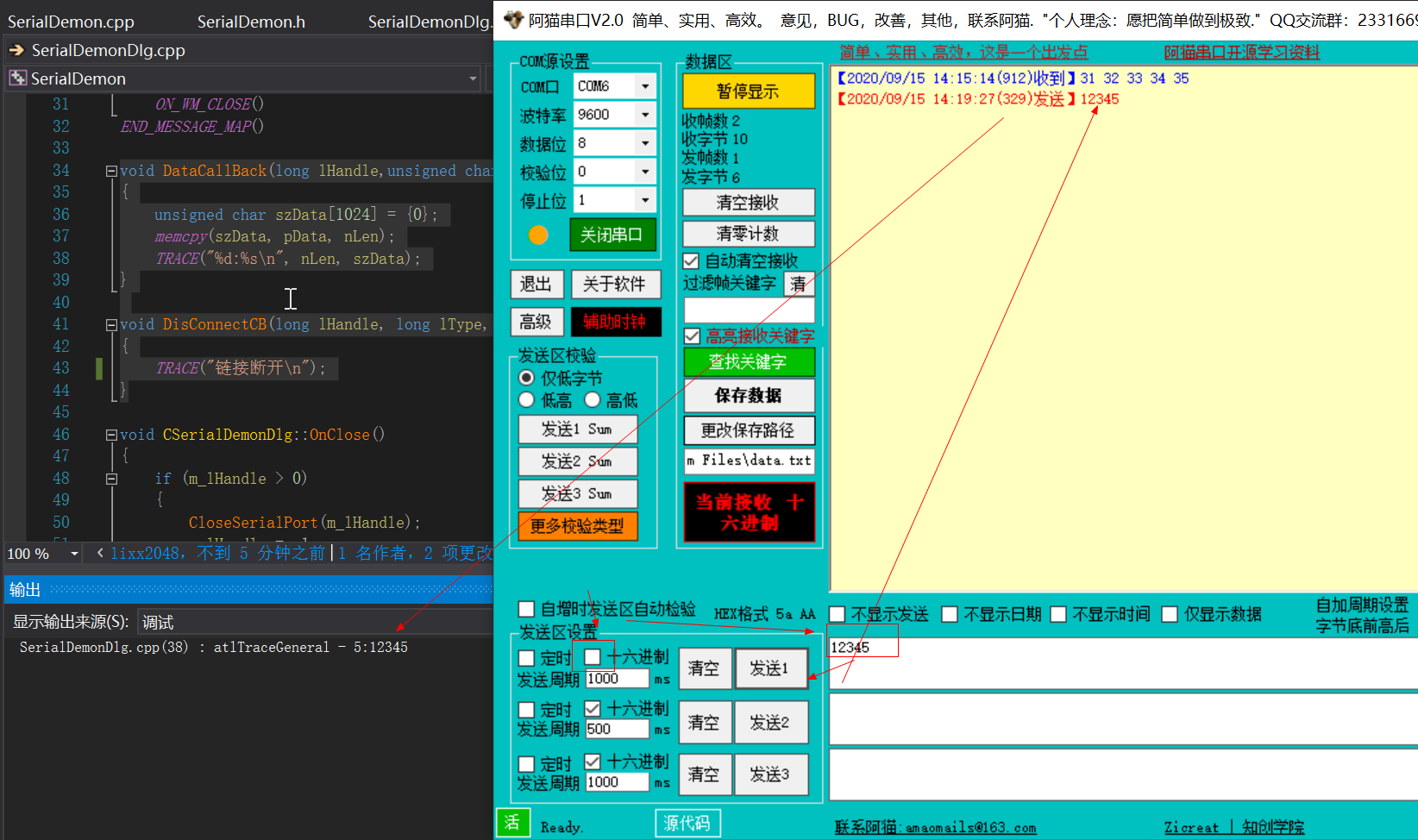The image size is (1418, 840).
Task: Click the 源代码 source code button
Action: click(687, 824)
